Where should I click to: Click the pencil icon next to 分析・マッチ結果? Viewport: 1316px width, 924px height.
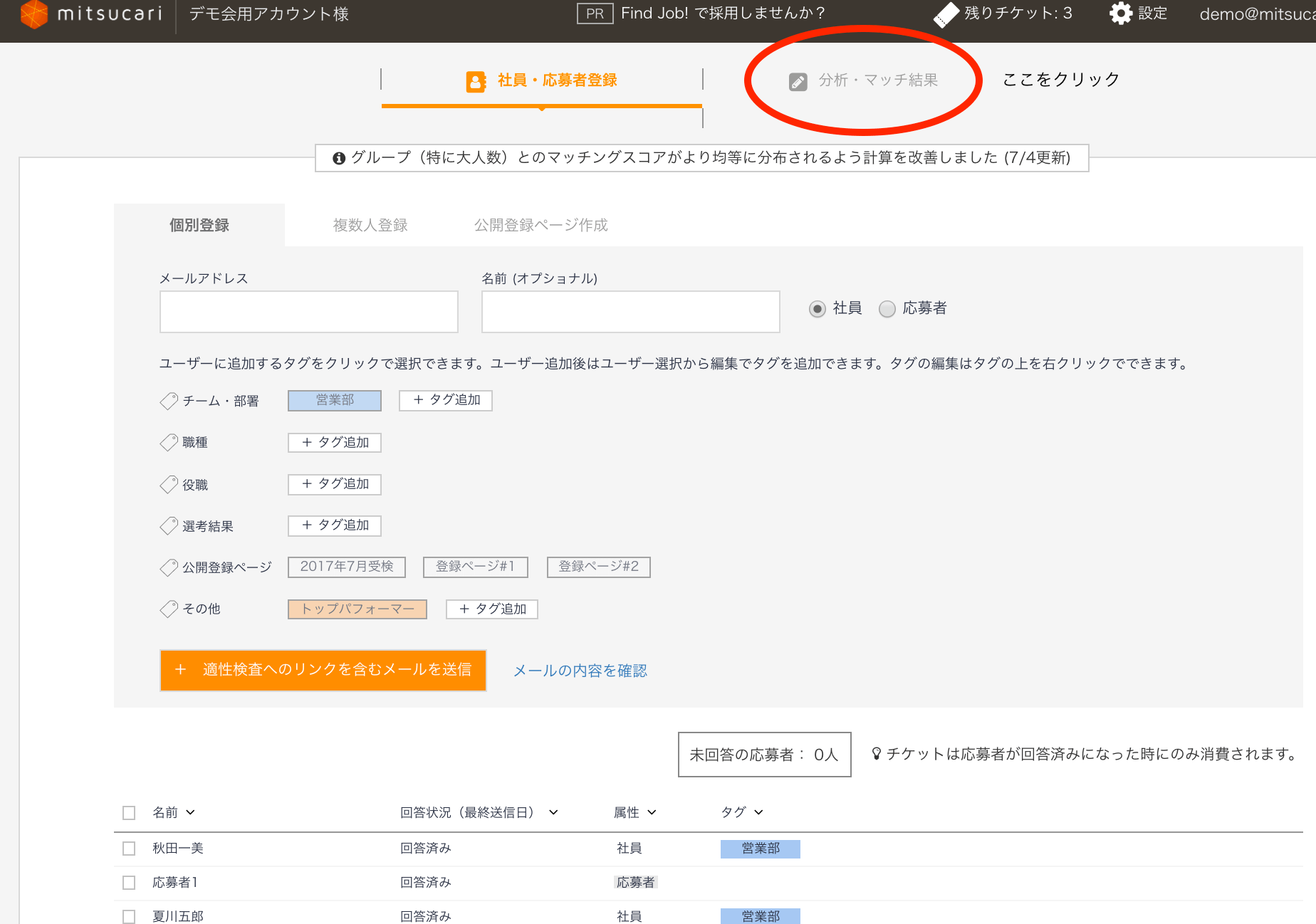click(x=798, y=80)
